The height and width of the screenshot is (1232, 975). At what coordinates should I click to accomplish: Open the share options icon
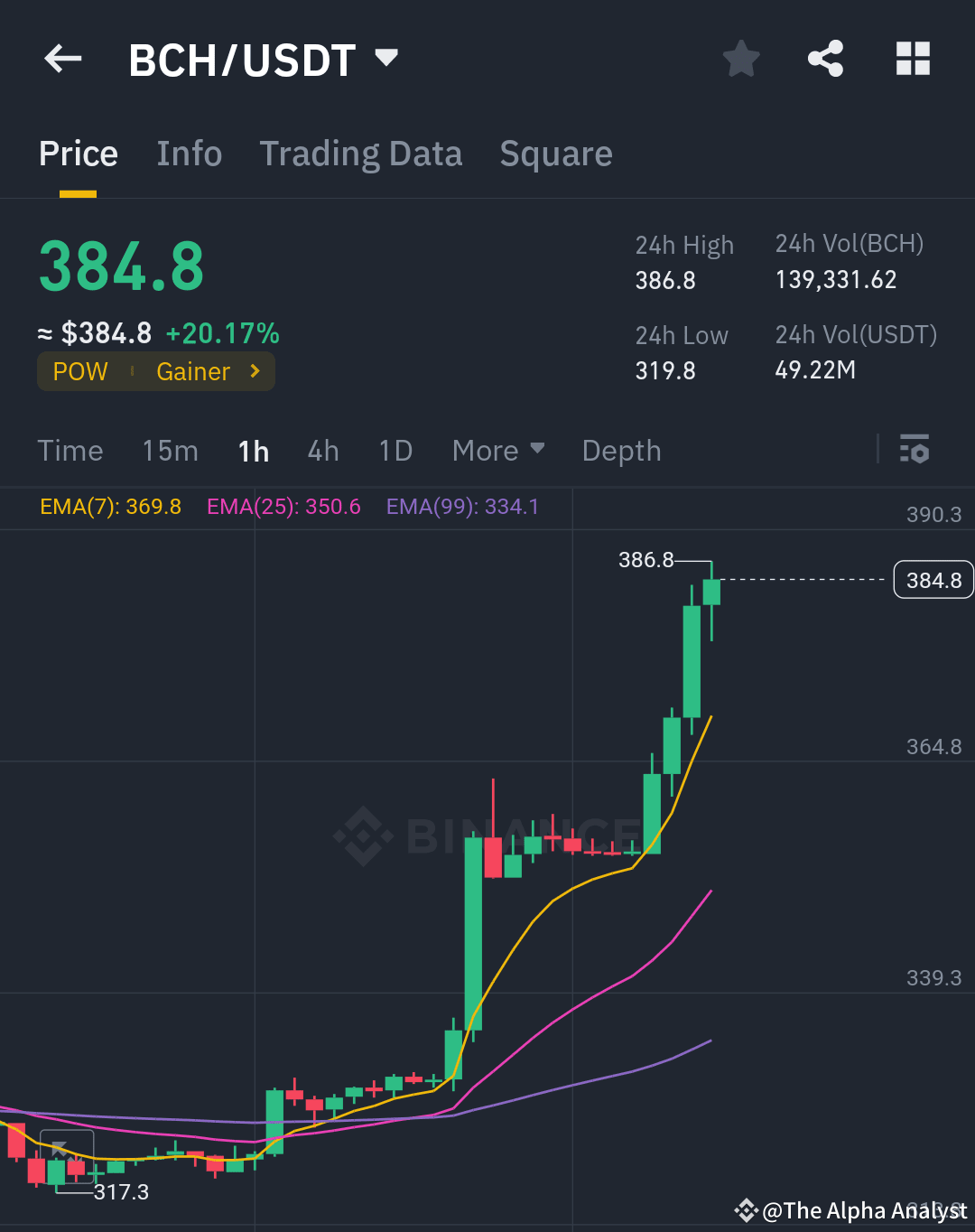[825, 58]
